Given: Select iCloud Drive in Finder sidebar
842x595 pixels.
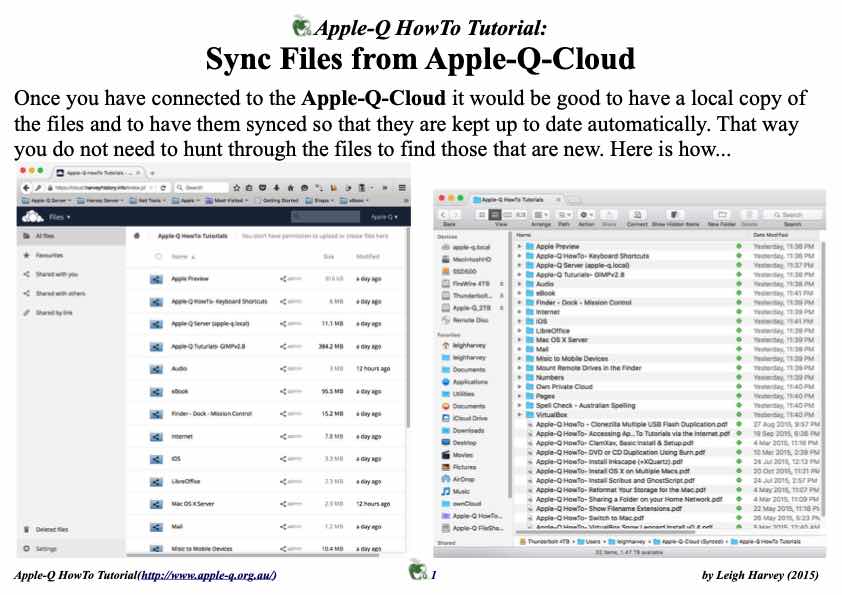Looking at the screenshot, I should (464, 418).
